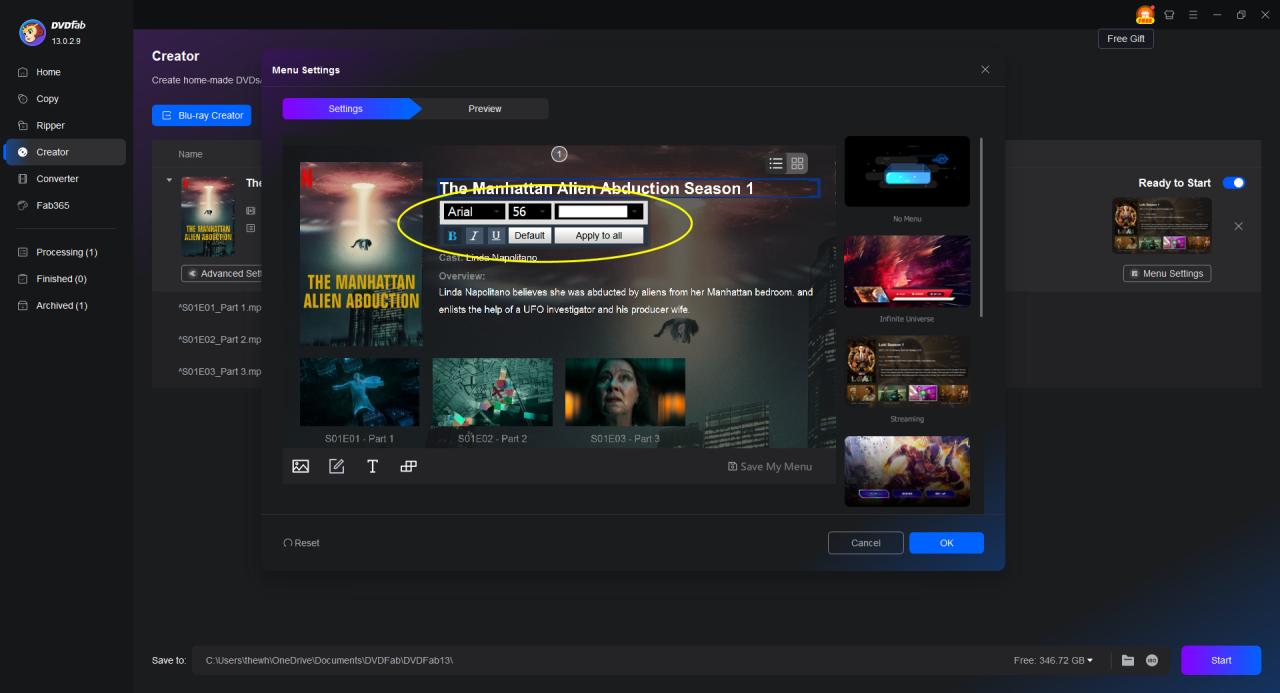Open the white text color dropdown
The width and height of the screenshot is (1280, 693).
tap(599, 212)
